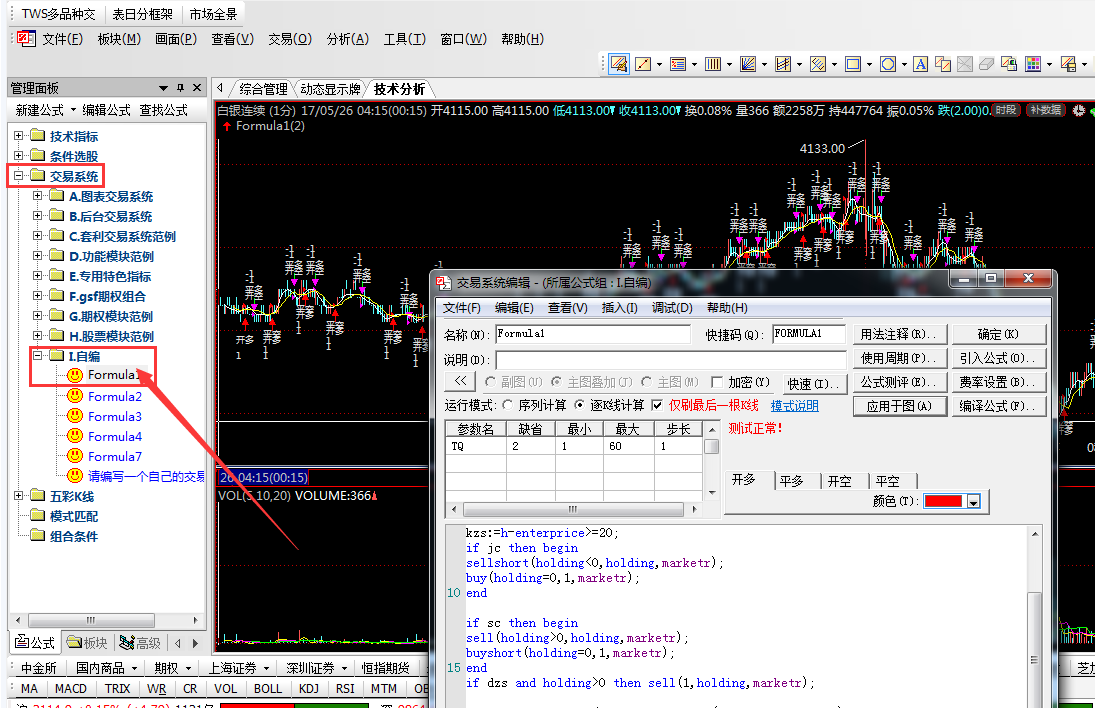Expand the 条件选股 tree node
The width and height of the screenshot is (1095, 708).
click(18, 155)
